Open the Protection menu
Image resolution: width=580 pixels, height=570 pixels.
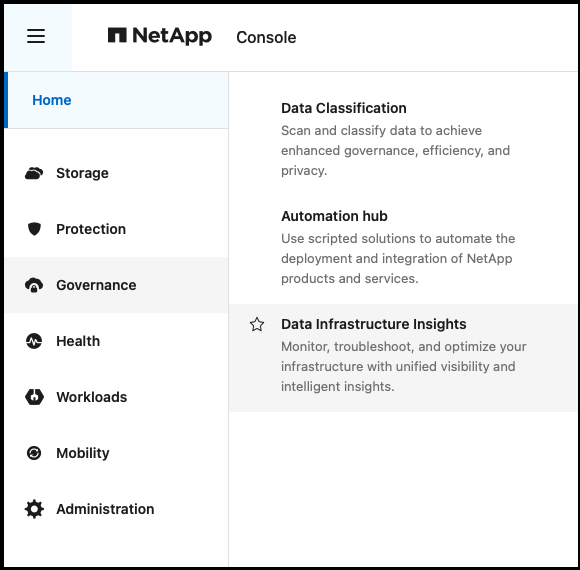coord(116,229)
